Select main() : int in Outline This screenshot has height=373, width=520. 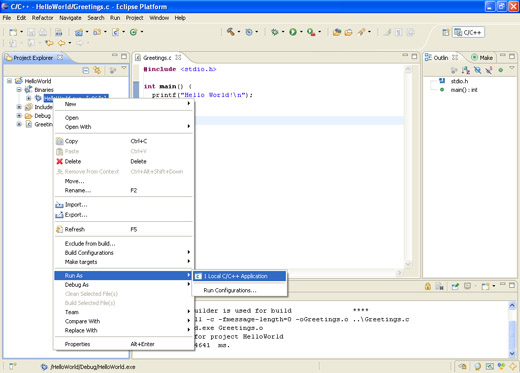coord(464,90)
